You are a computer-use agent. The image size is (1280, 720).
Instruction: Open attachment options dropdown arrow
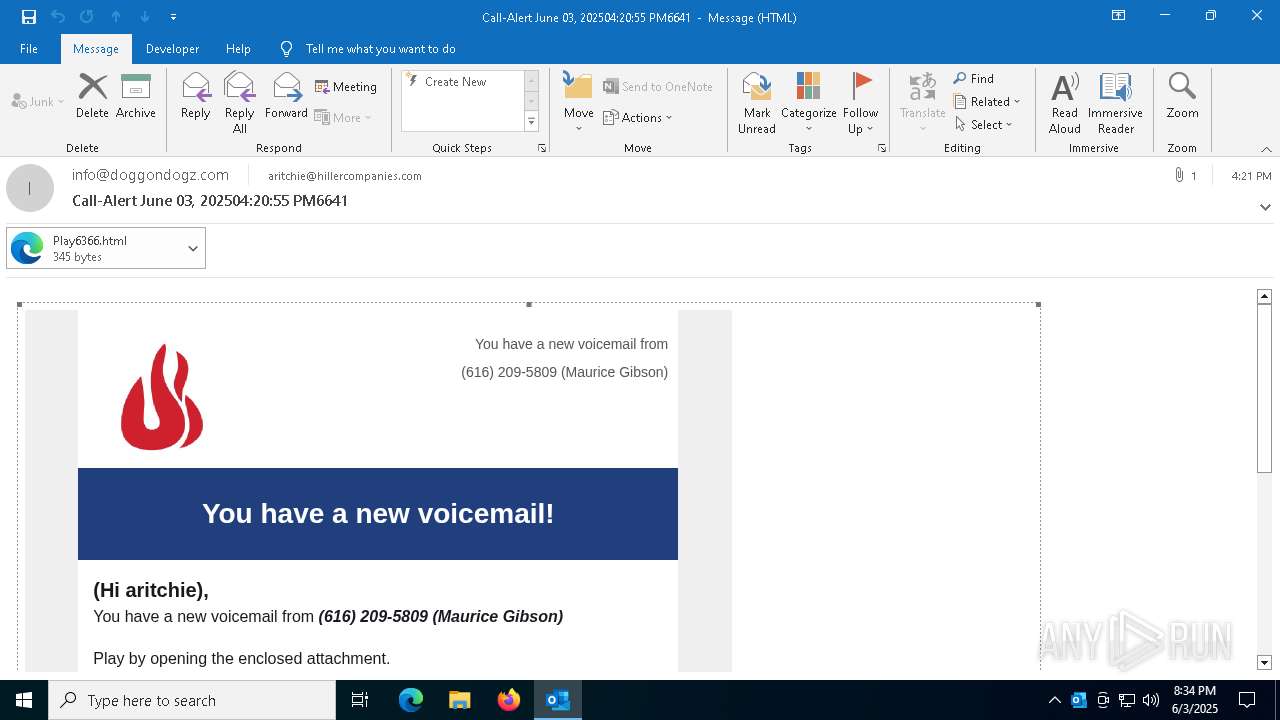point(193,248)
